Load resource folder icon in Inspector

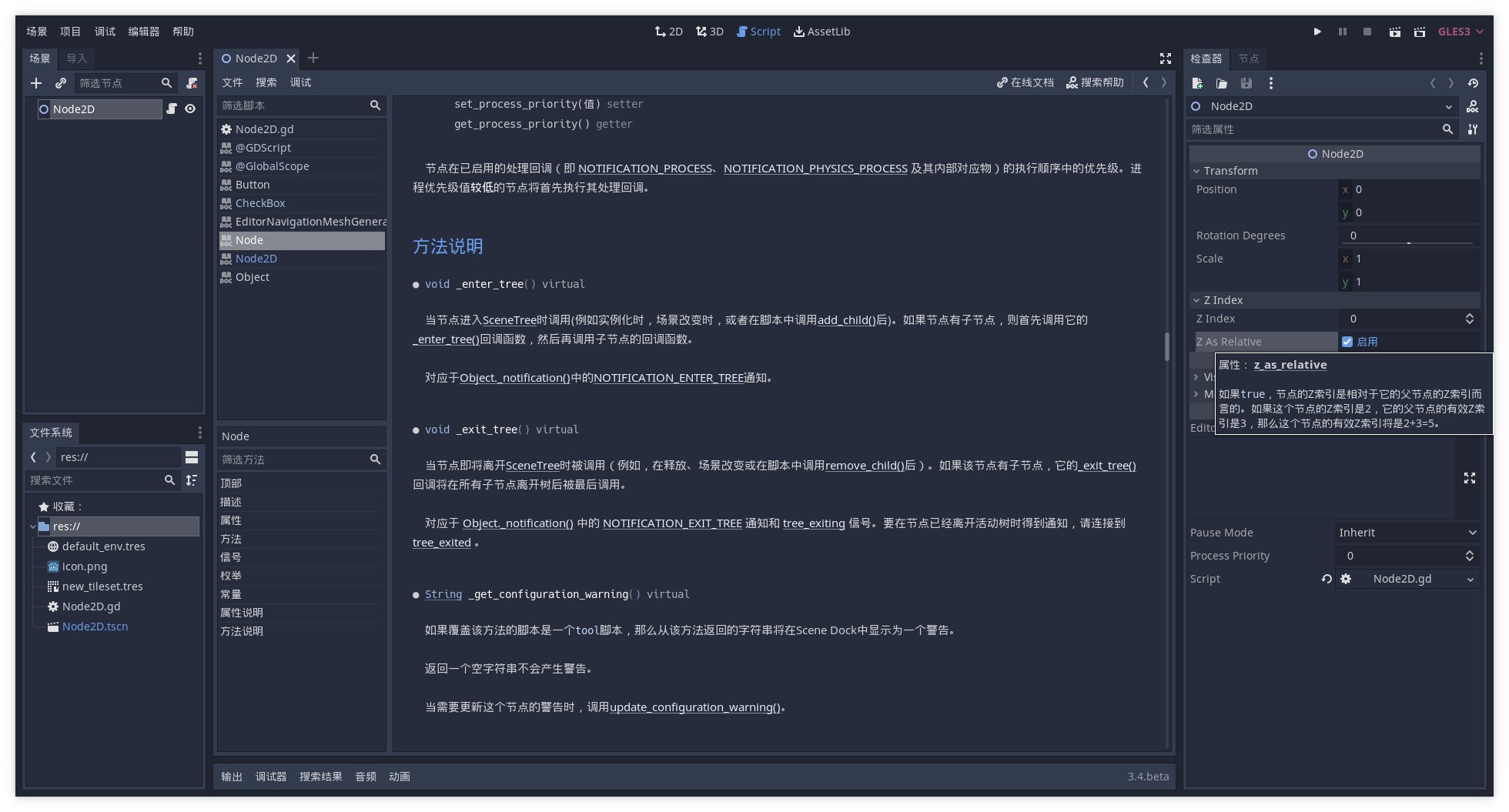[1222, 83]
